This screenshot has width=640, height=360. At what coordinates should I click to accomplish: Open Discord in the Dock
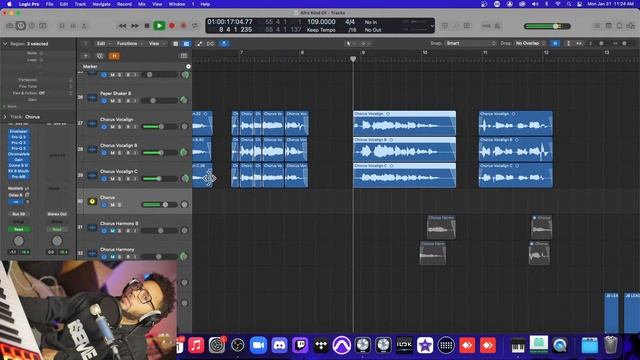279,345
